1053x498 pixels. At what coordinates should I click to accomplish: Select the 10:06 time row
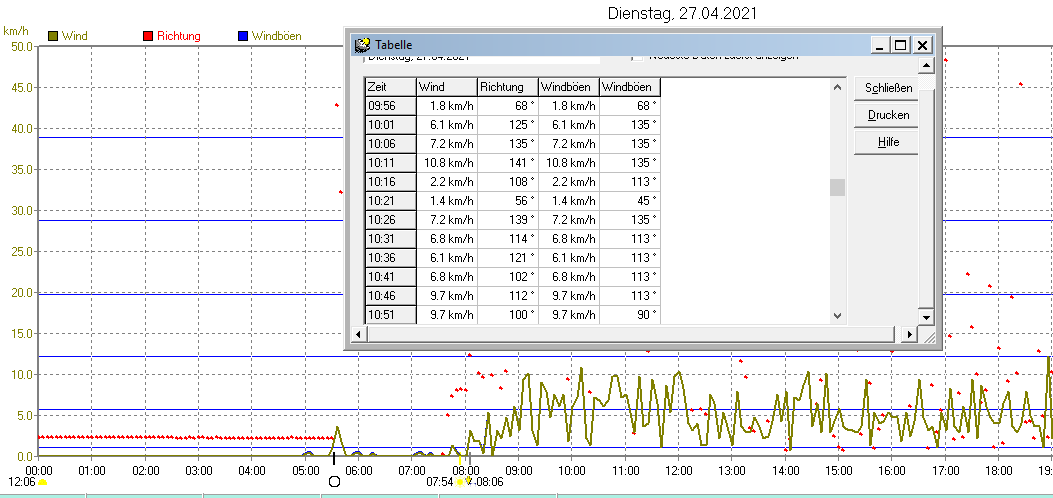(x=390, y=144)
